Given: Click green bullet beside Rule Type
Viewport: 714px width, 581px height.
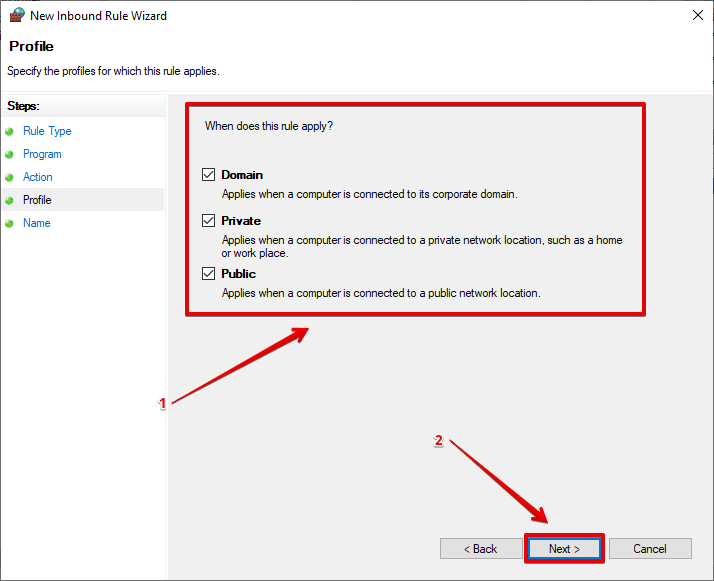Looking at the screenshot, I should click(x=9, y=132).
